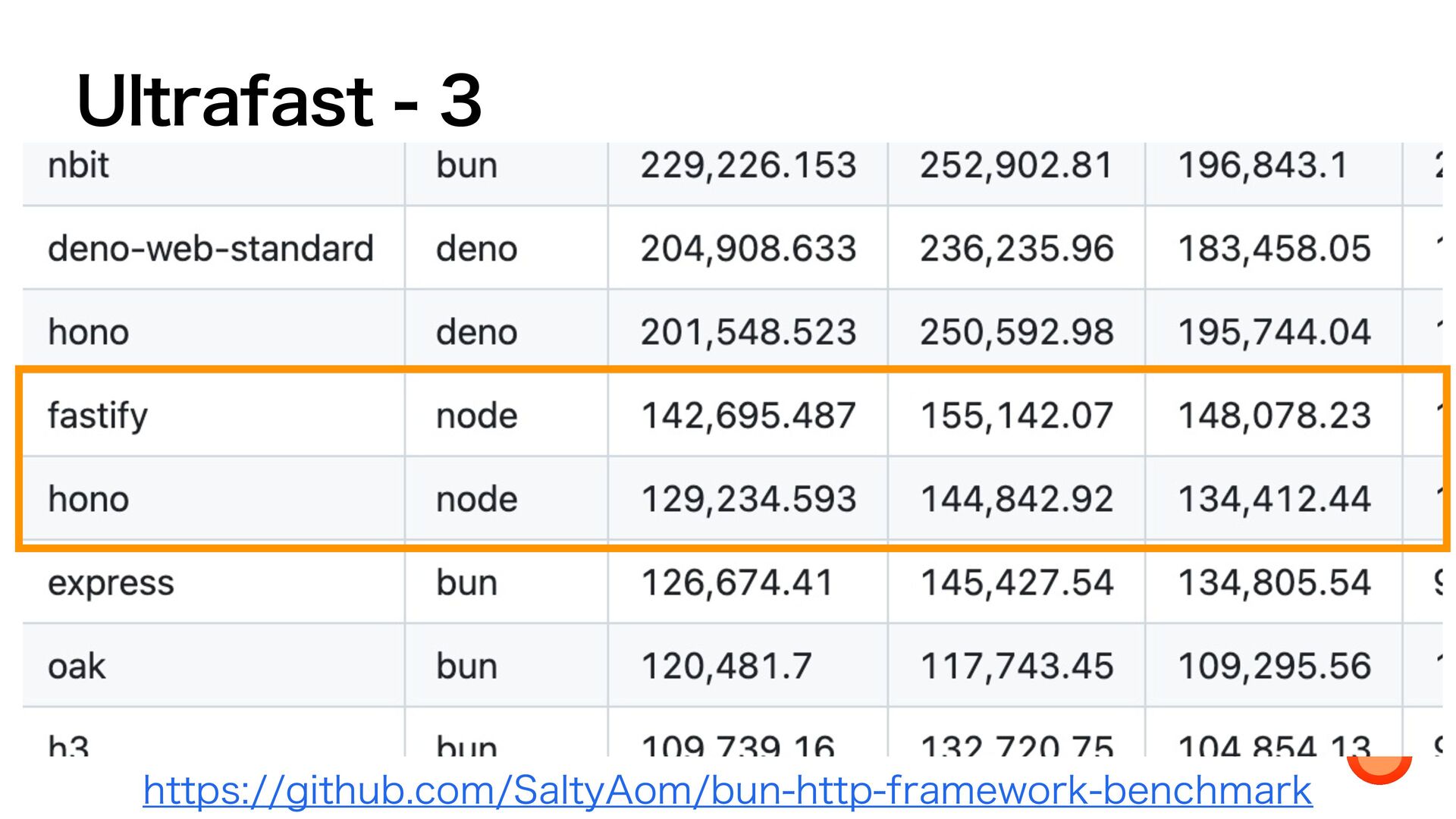Image resolution: width=1456 pixels, height=819 pixels.
Task: Click the value 134,412.44 in the hono node row
Action: click(1274, 499)
